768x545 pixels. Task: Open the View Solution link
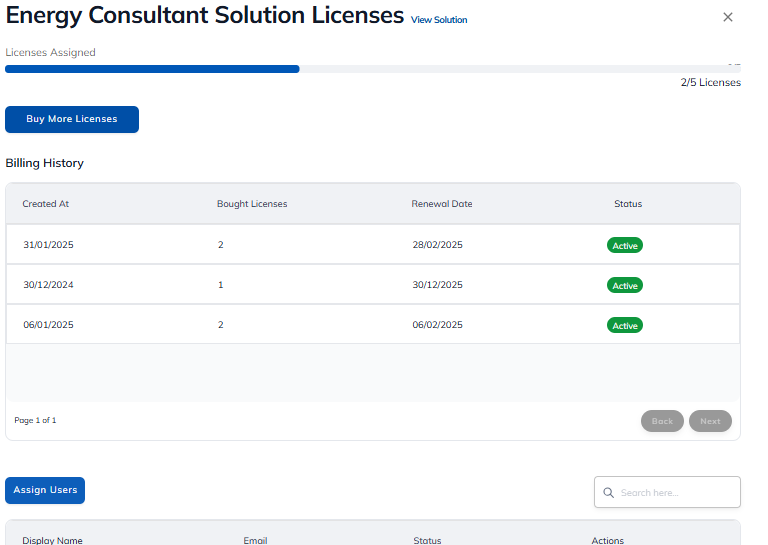coord(438,20)
